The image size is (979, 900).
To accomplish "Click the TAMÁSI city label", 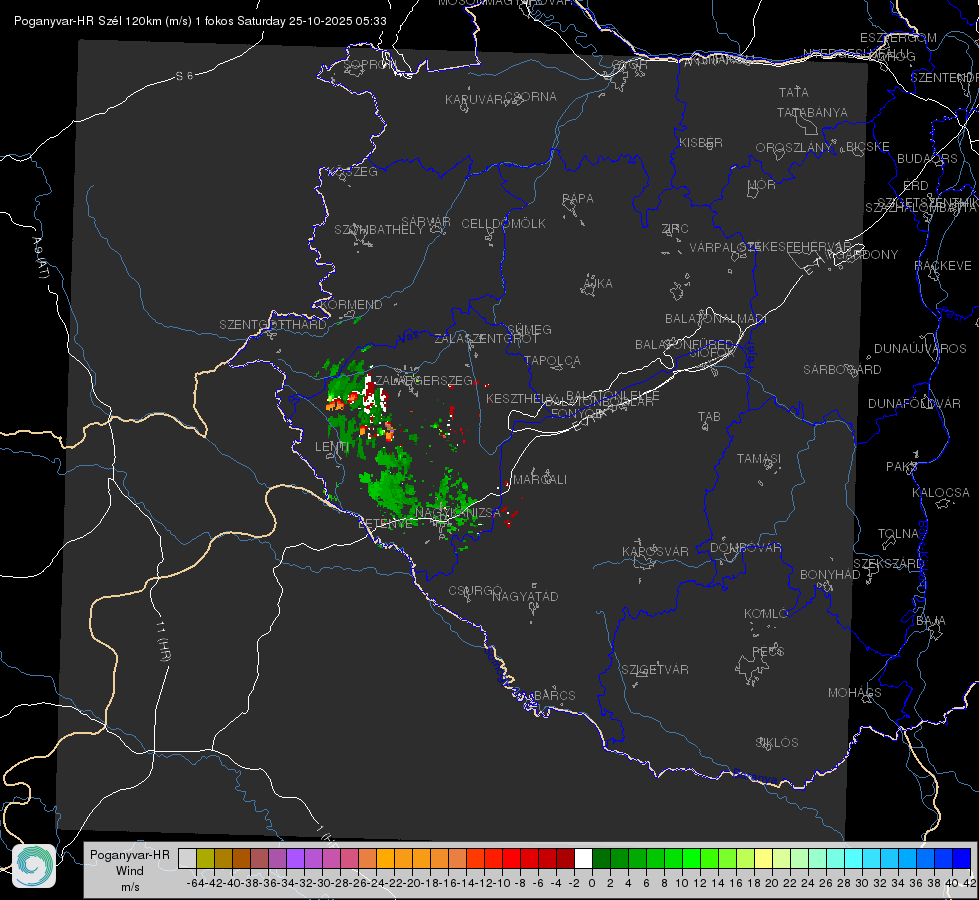I will (x=759, y=459).
